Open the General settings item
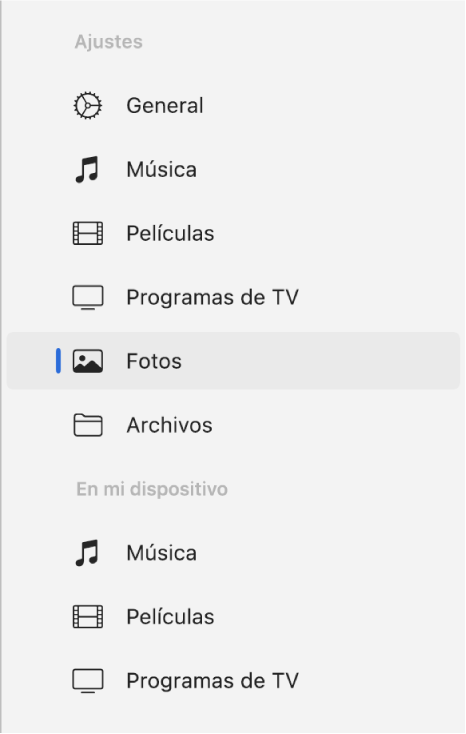This screenshot has height=734, width=466. [233, 105]
